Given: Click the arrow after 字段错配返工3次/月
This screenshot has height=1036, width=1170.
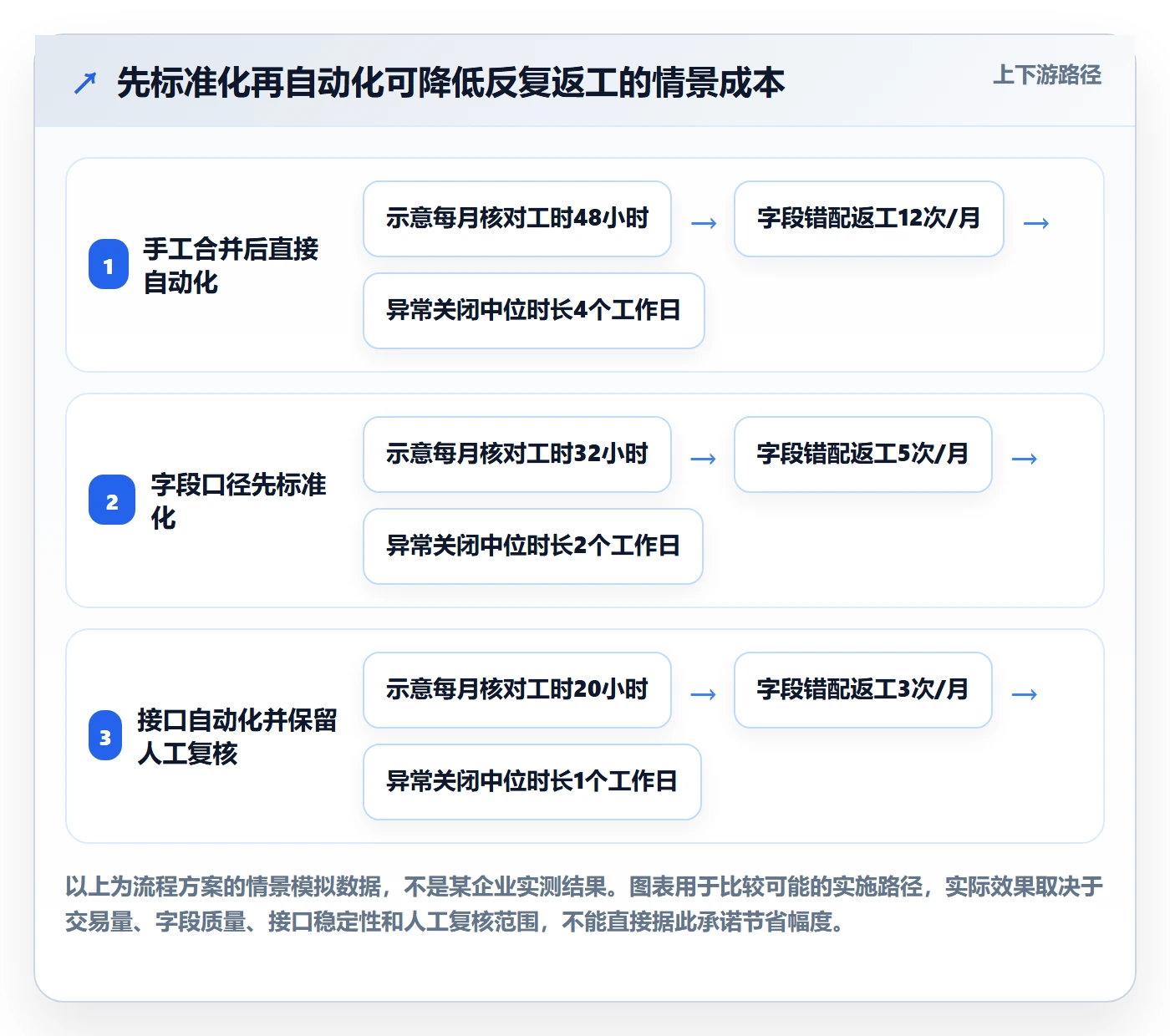Looking at the screenshot, I should [x=1025, y=694].
